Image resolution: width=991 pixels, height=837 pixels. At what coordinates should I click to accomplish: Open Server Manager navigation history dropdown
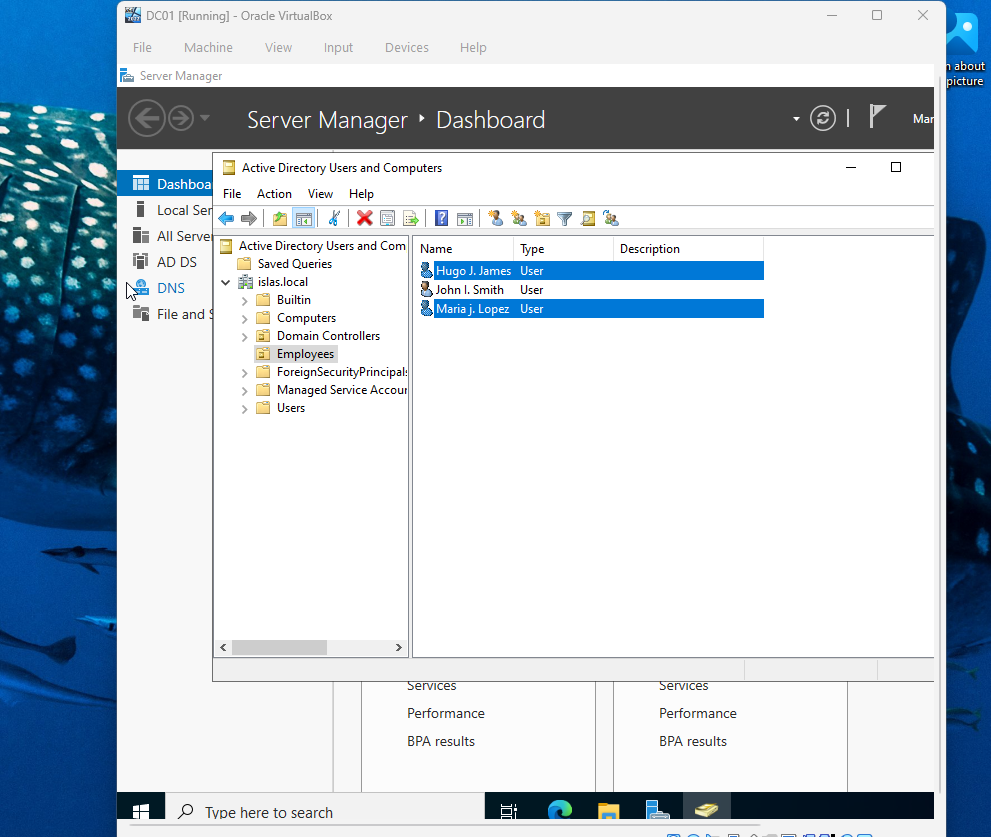[x=205, y=118]
